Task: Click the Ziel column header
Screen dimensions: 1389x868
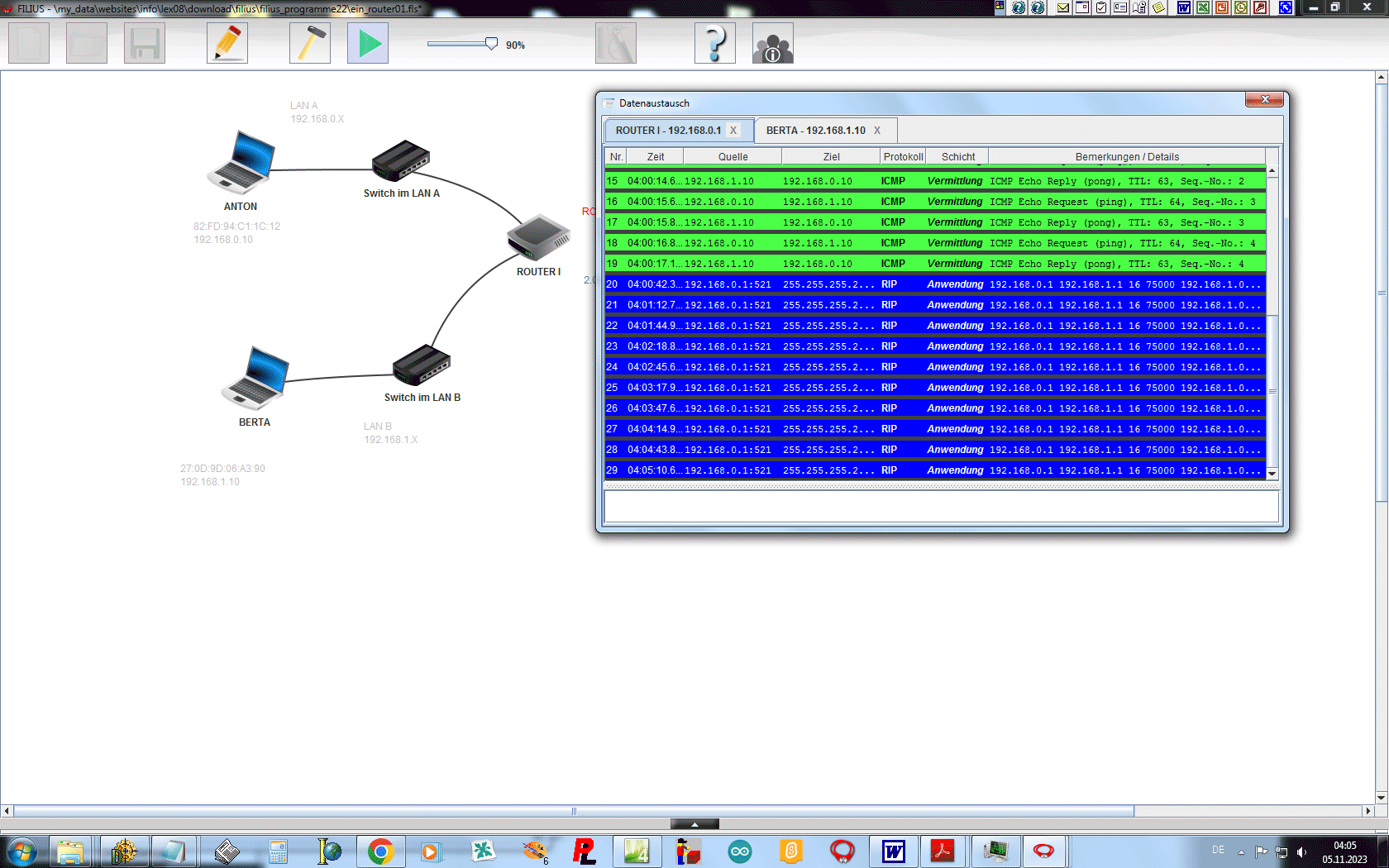Action: (x=831, y=157)
